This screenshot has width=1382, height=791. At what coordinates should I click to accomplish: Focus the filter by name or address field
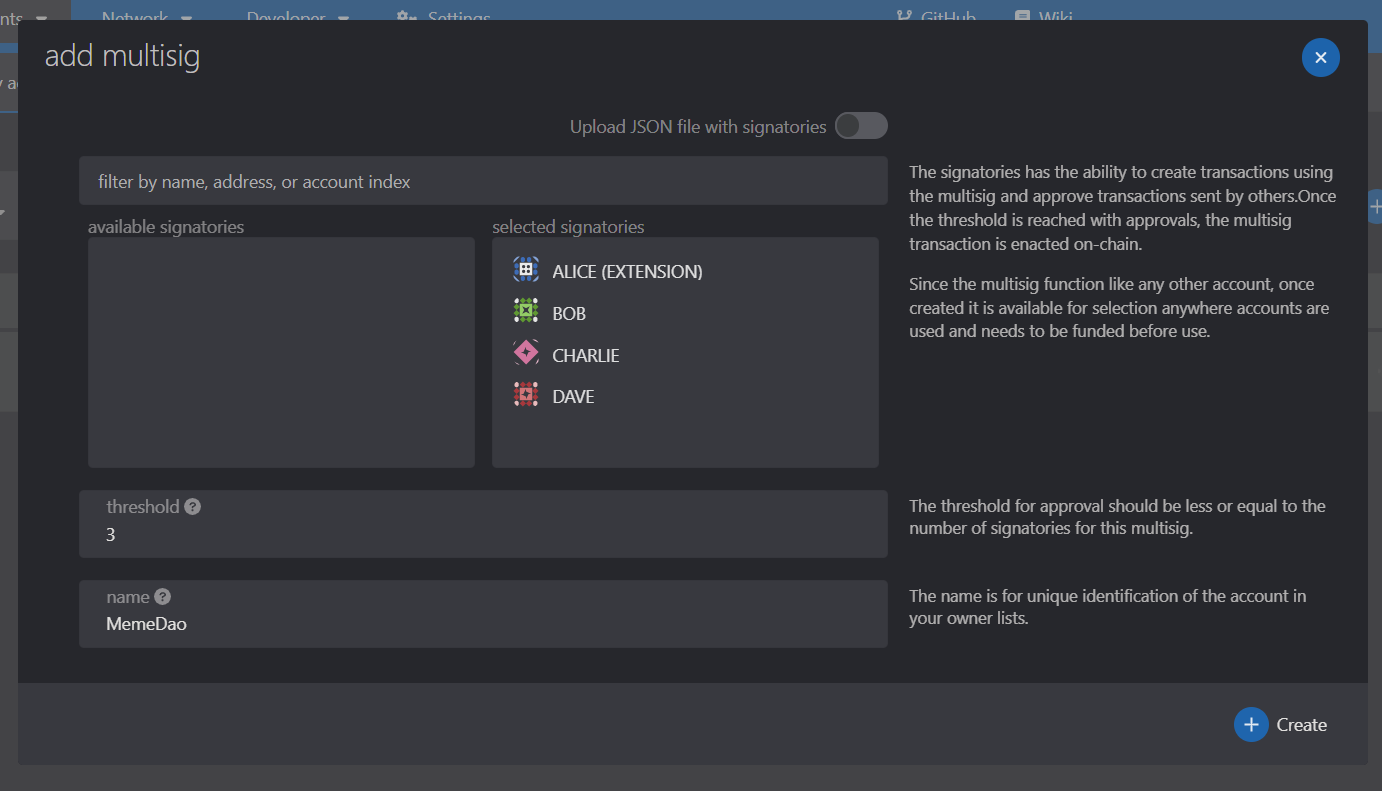point(483,181)
